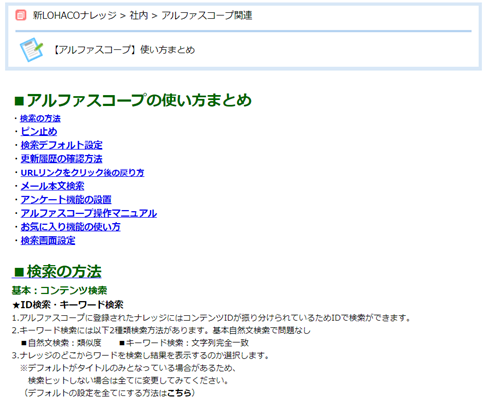Open the アルファスコープ操作マニュアル link
The height and width of the screenshot is (399, 486).
point(89,213)
